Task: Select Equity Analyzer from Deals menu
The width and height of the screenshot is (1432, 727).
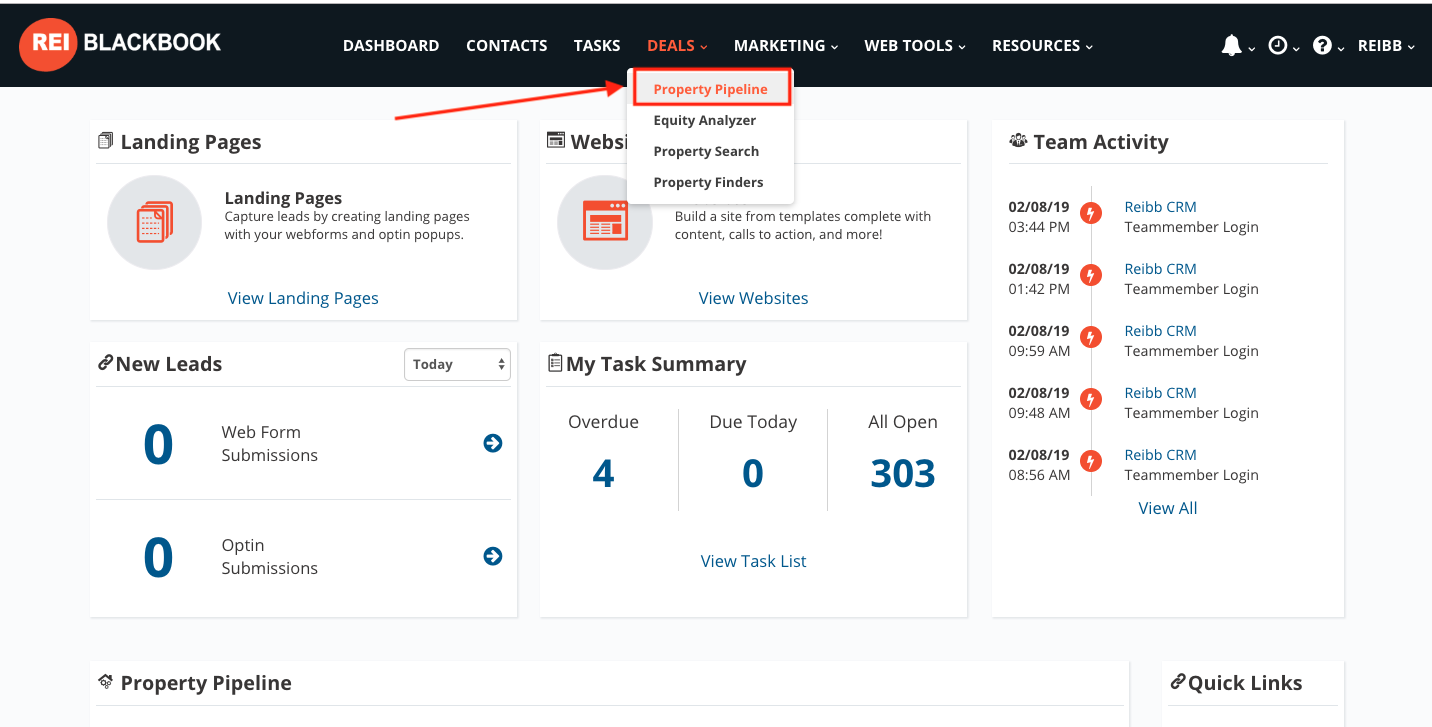Action: (705, 120)
